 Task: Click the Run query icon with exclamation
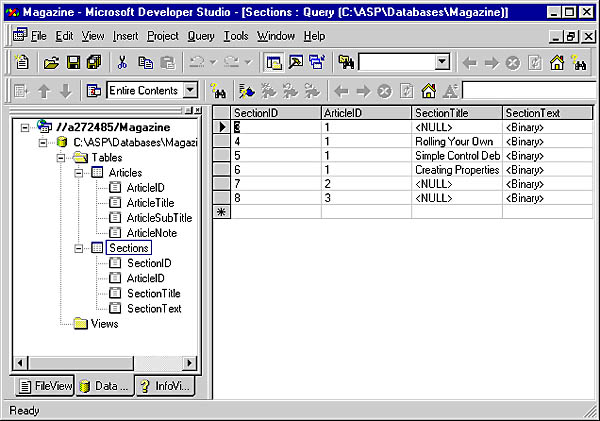(246, 91)
